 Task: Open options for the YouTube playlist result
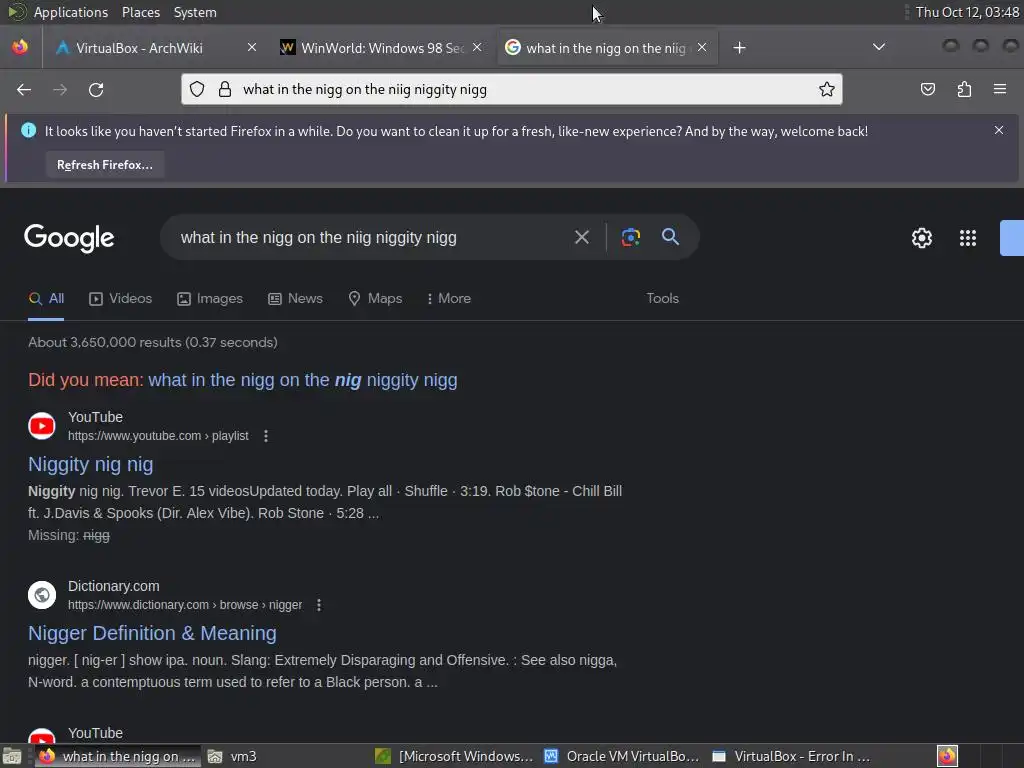click(x=266, y=436)
